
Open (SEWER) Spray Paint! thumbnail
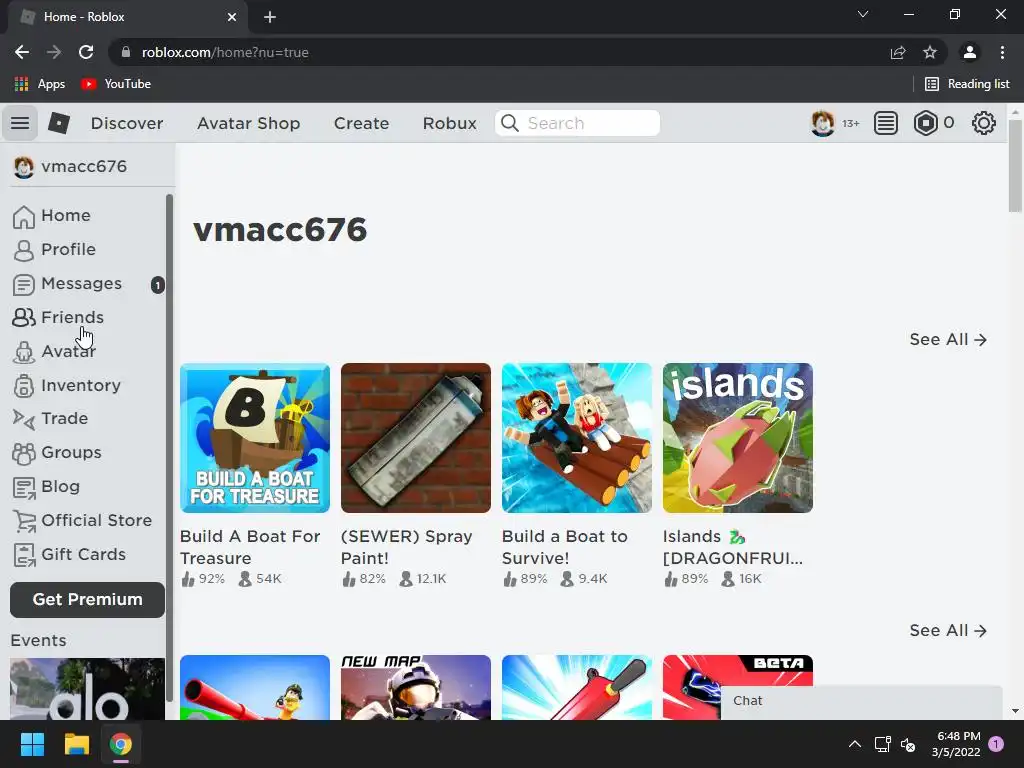(x=416, y=438)
